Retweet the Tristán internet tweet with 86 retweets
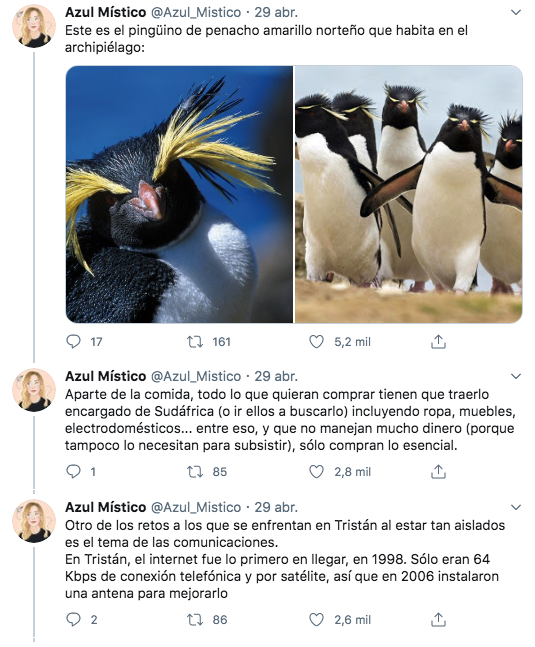The image size is (535, 647). pos(195,619)
